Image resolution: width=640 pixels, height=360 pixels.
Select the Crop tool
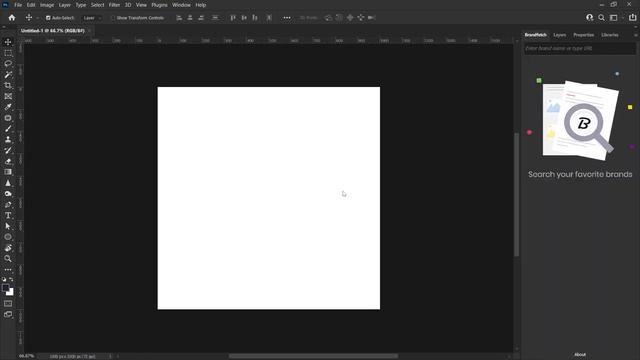8,85
